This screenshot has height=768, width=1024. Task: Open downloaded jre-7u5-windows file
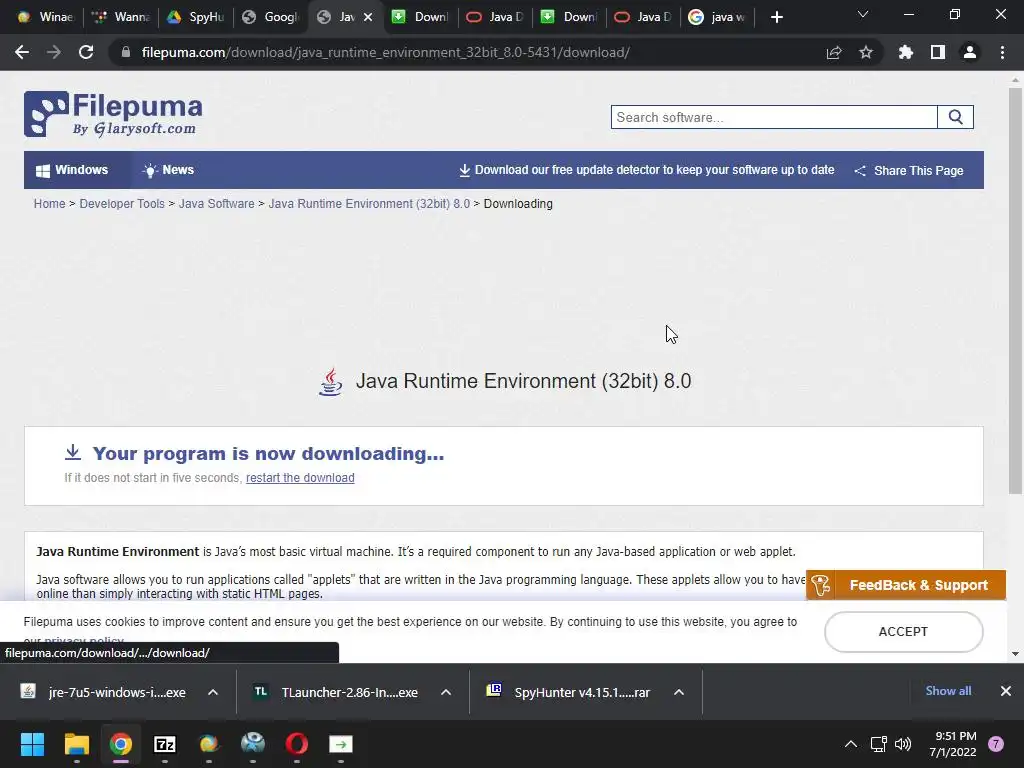pos(104,692)
